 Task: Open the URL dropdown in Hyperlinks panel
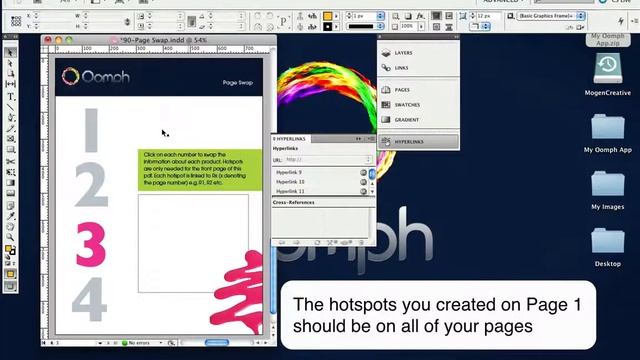click(369, 160)
